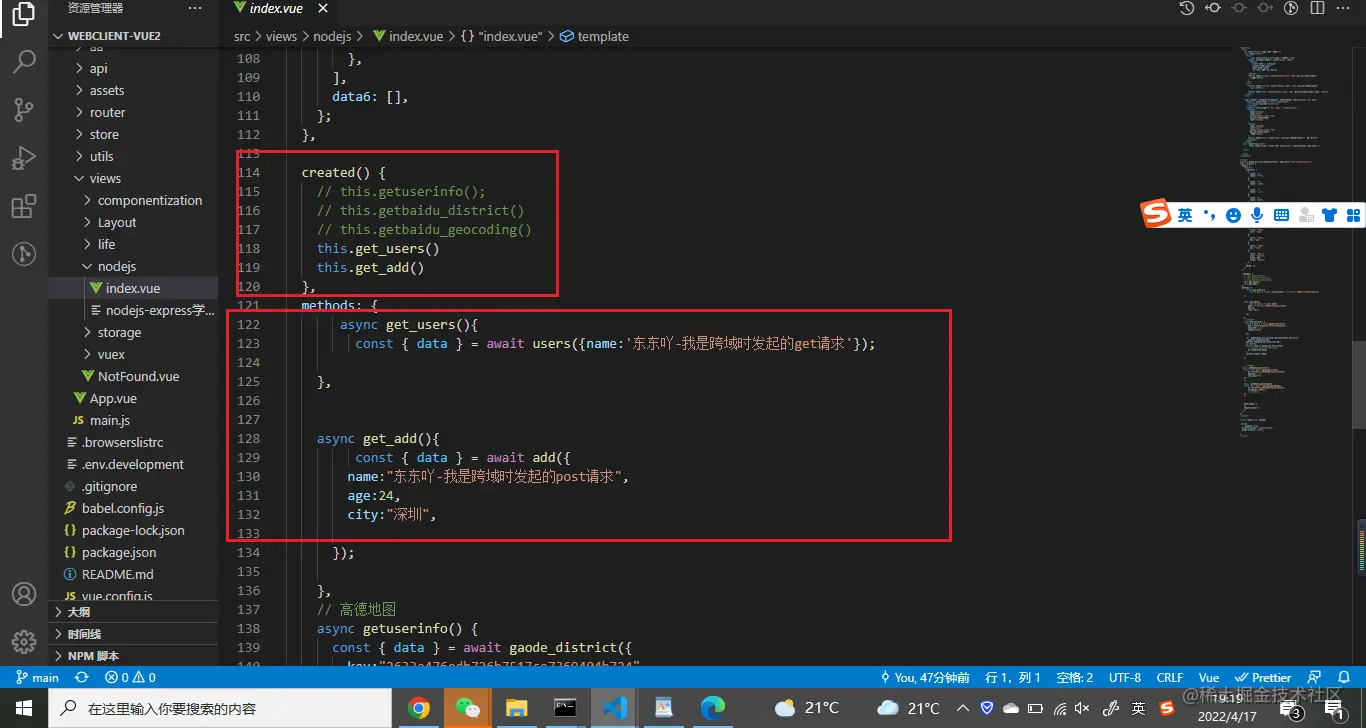Screen dimensions: 1366x728
Task: Open the Accounts menu icon
Action: (x=23, y=594)
